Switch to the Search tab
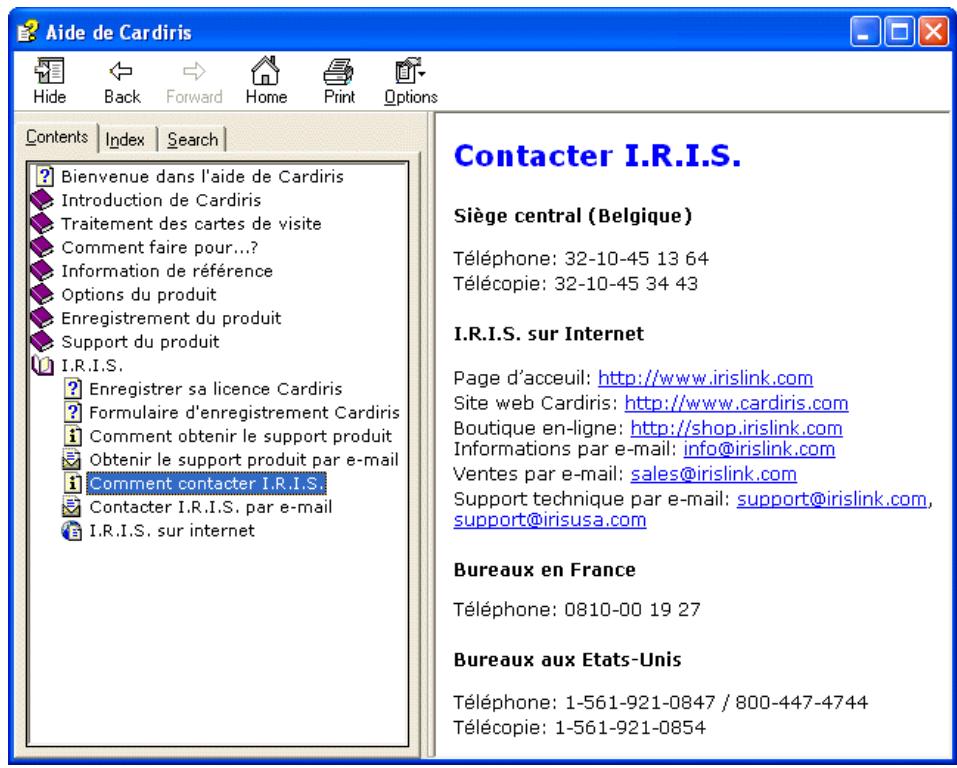This screenshot has height=768, width=957. 192,140
